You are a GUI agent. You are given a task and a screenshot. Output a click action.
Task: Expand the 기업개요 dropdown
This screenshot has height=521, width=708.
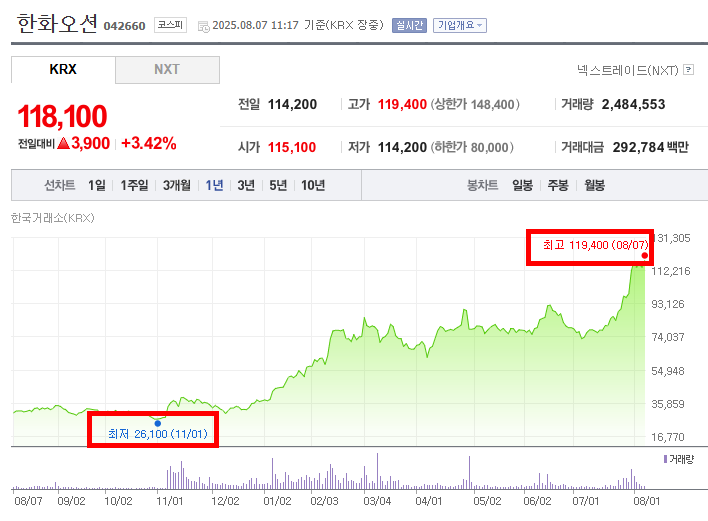click(x=460, y=25)
